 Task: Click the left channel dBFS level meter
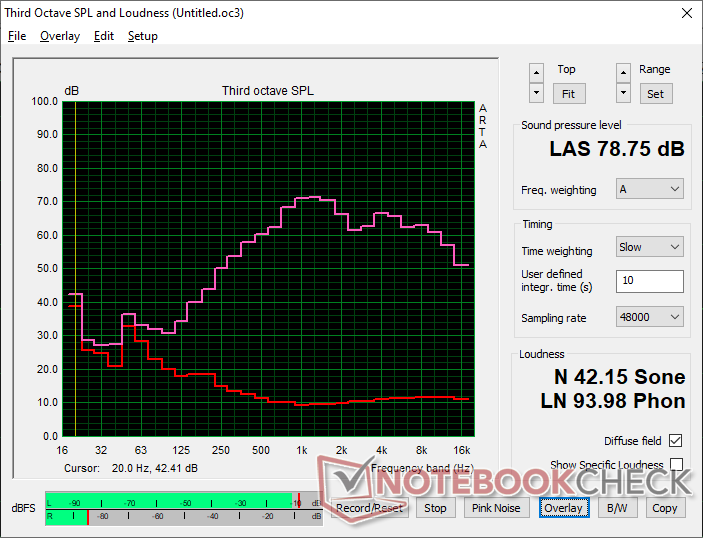184,501
